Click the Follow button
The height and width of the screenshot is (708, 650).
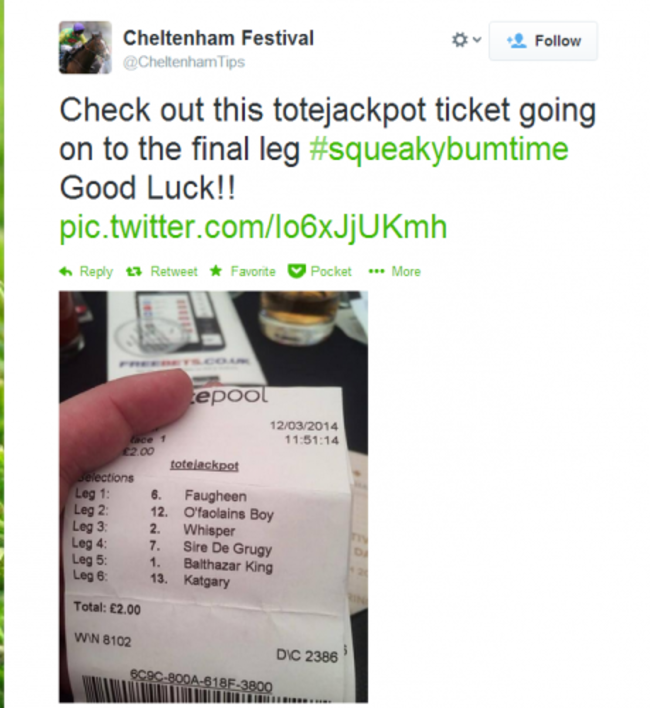click(543, 41)
